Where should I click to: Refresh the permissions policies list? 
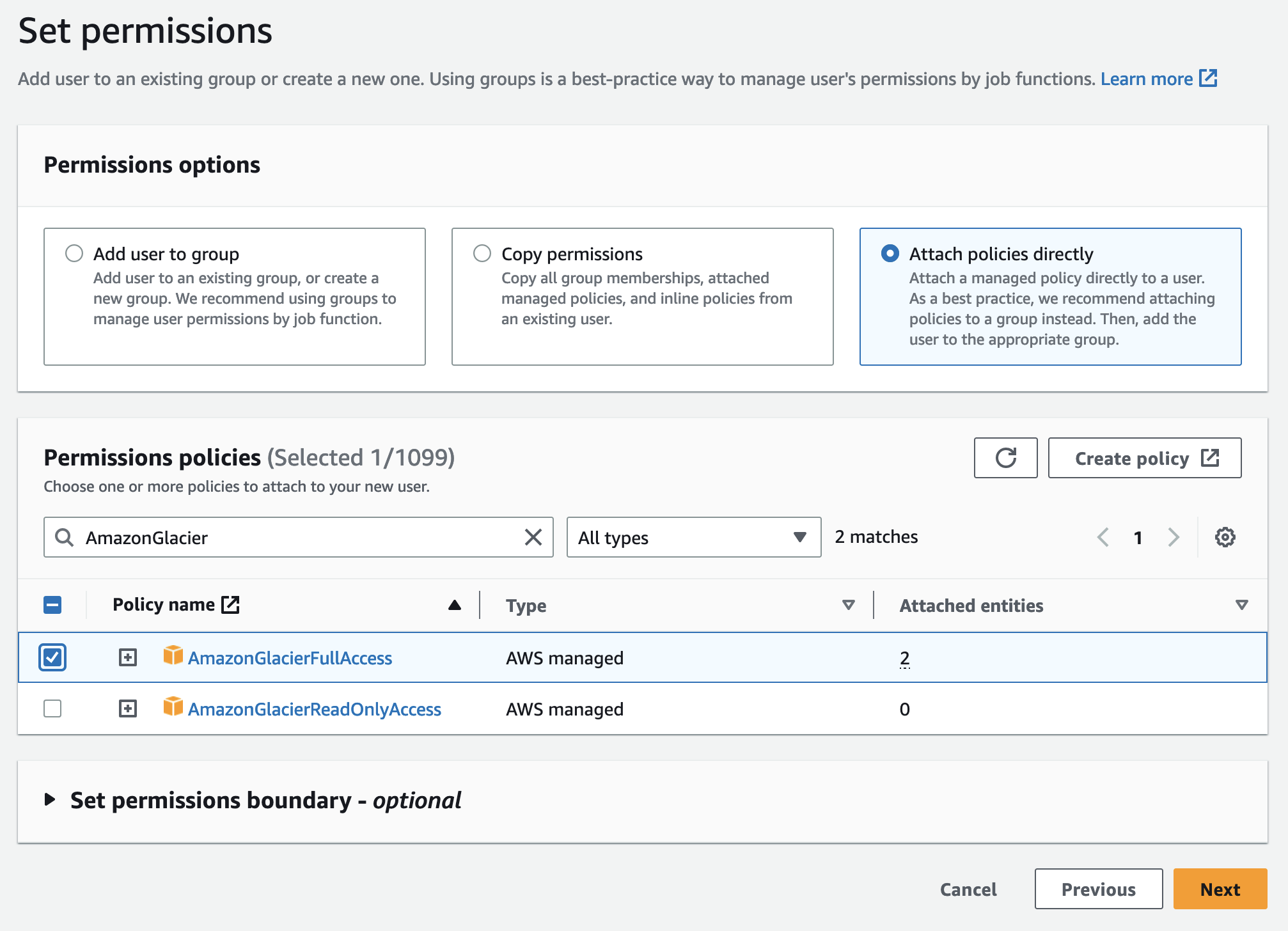(1005, 458)
